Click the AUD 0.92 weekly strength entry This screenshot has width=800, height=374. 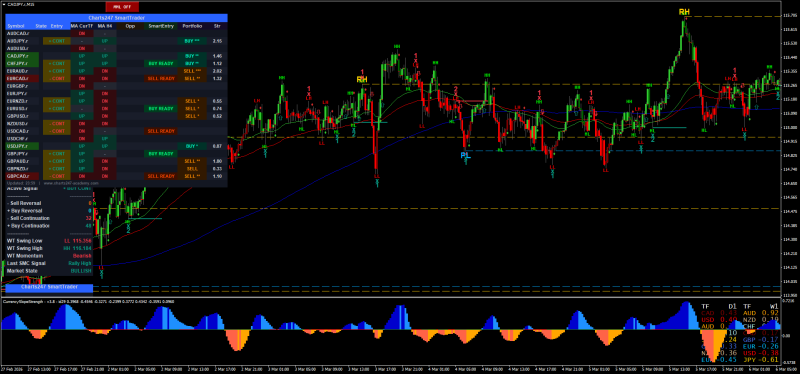click(x=761, y=313)
